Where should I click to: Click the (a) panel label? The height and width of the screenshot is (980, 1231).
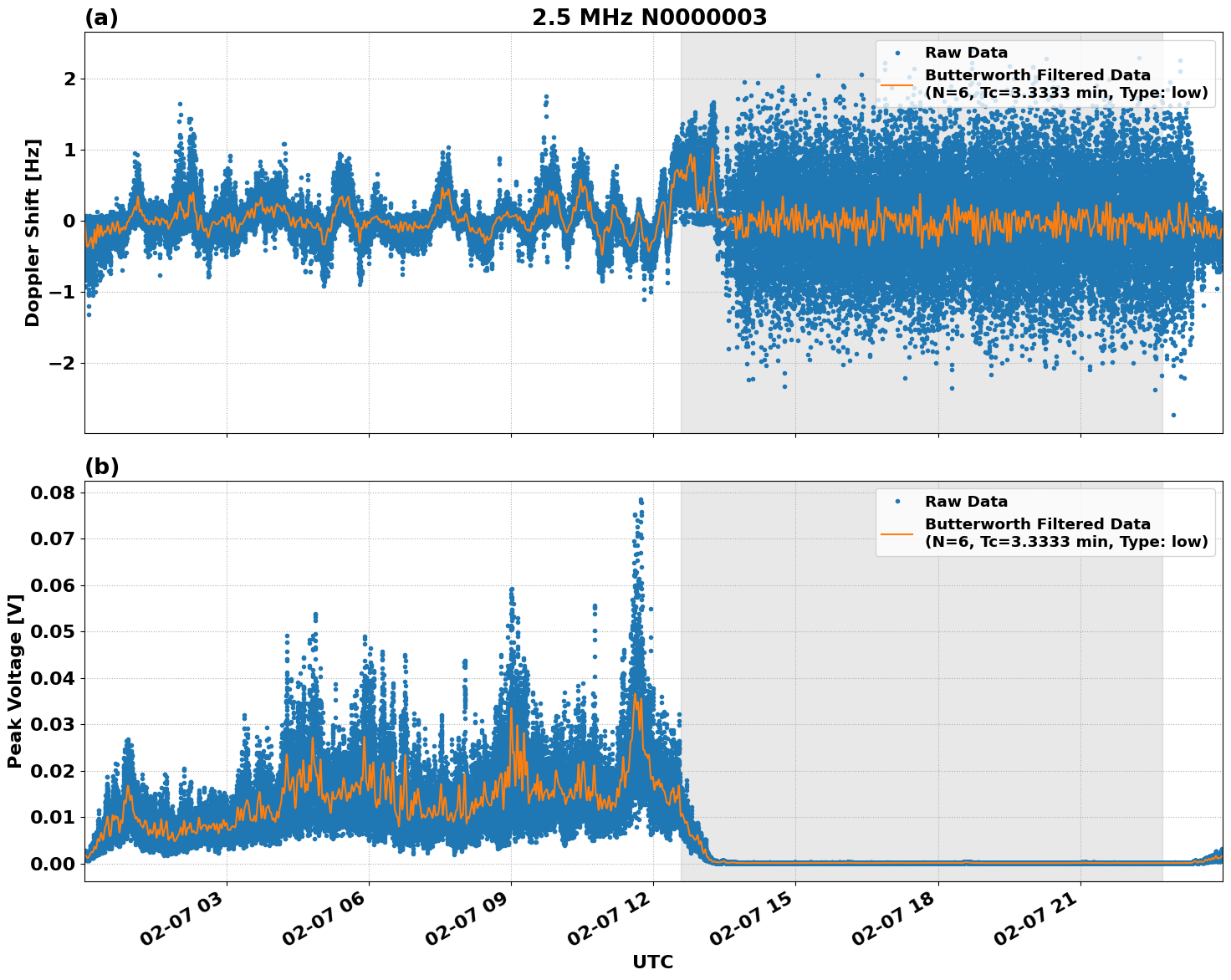(101, 18)
